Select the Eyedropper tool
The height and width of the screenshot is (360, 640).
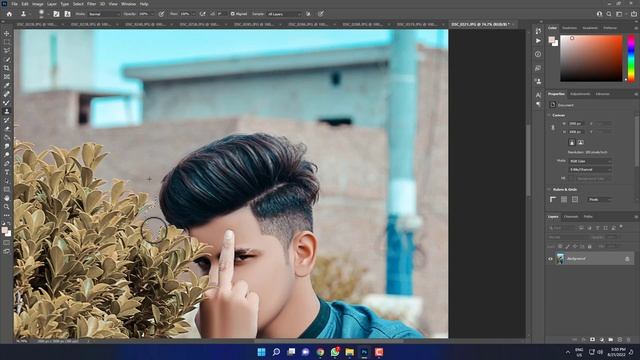tap(7, 85)
